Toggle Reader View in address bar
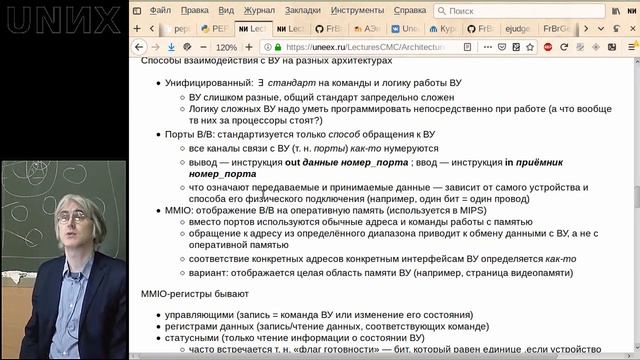This screenshot has height=360, width=640. click(x=467, y=47)
